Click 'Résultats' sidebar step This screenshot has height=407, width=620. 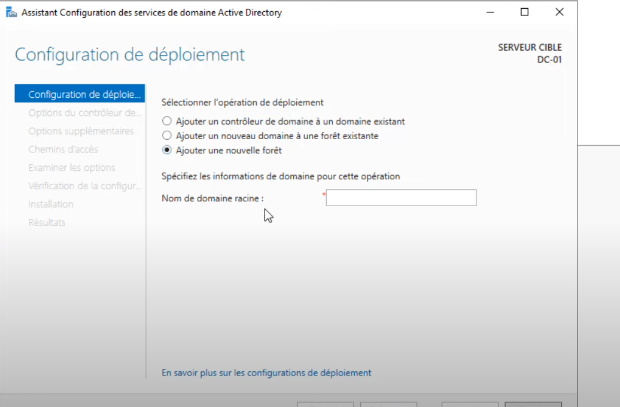click(47, 222)
